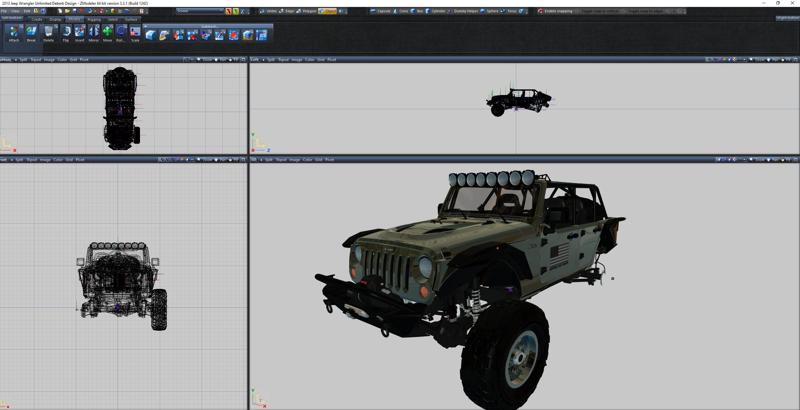Viewport: 800px width, 410px height.
Task: Click the first Submesh toolbar icon
Action: tap(150, 35)
